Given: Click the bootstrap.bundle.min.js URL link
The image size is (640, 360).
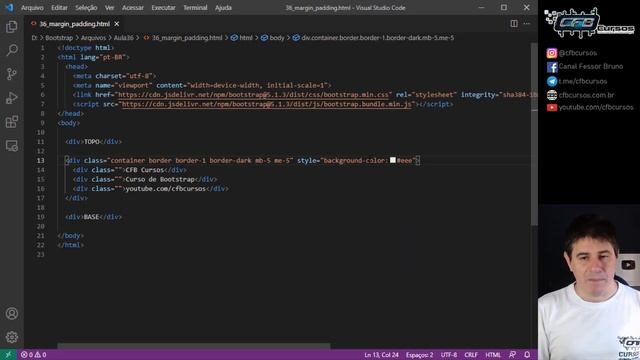Looking at the screenshot, I should [x=267, y=104].
